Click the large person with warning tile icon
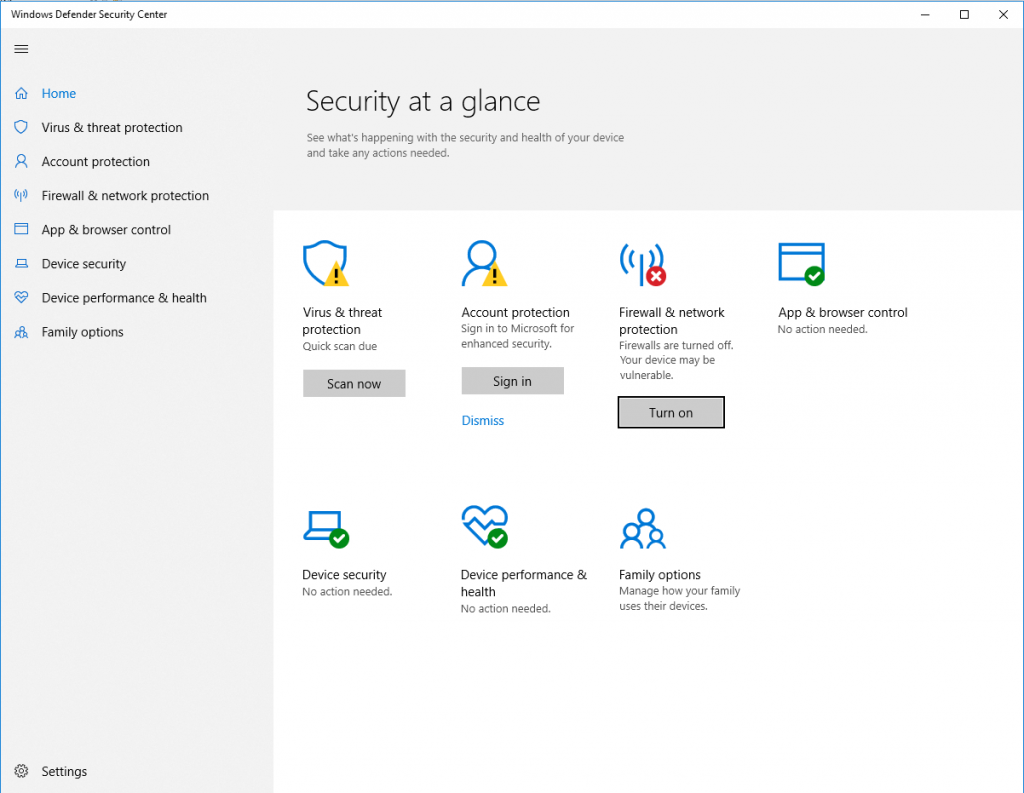 (484, 263)
